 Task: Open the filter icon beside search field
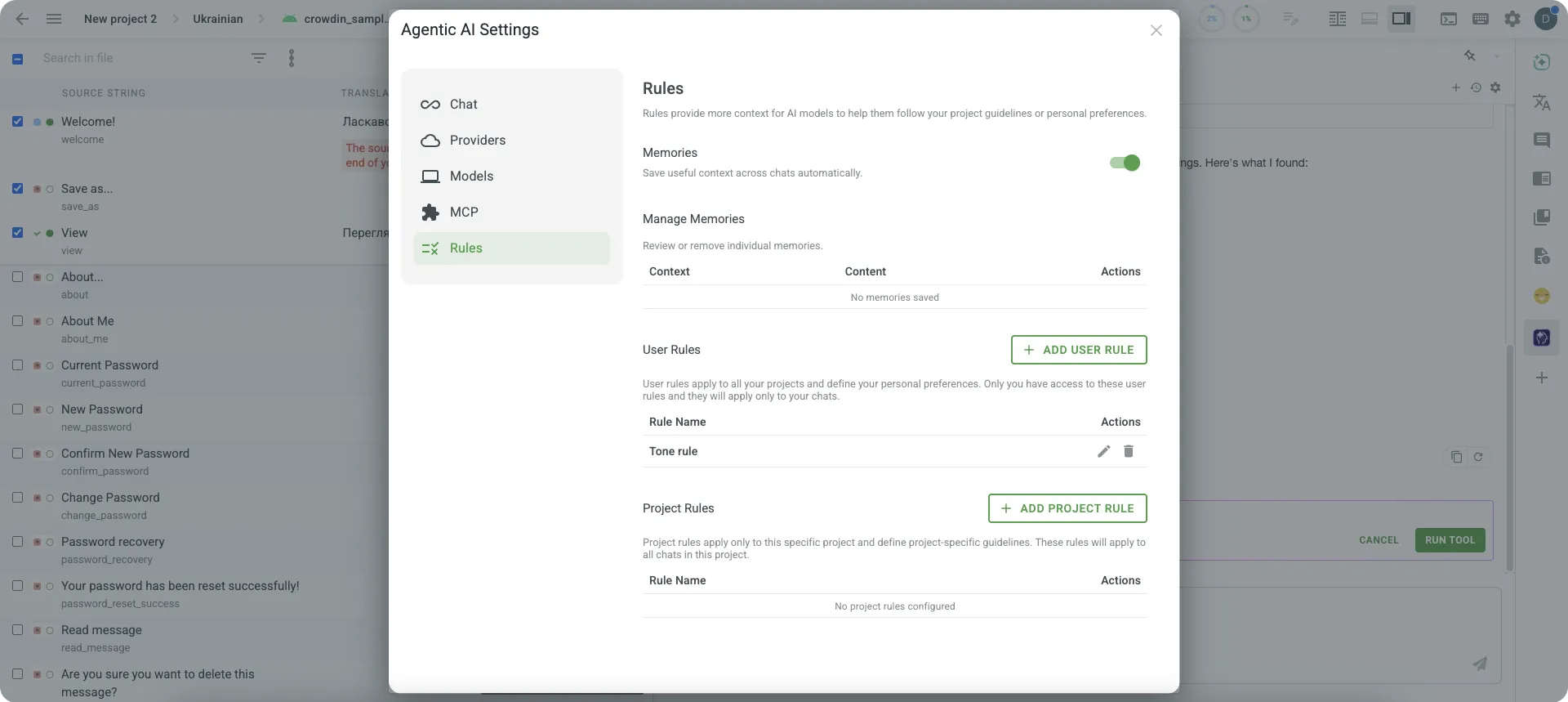pos(258,58)
